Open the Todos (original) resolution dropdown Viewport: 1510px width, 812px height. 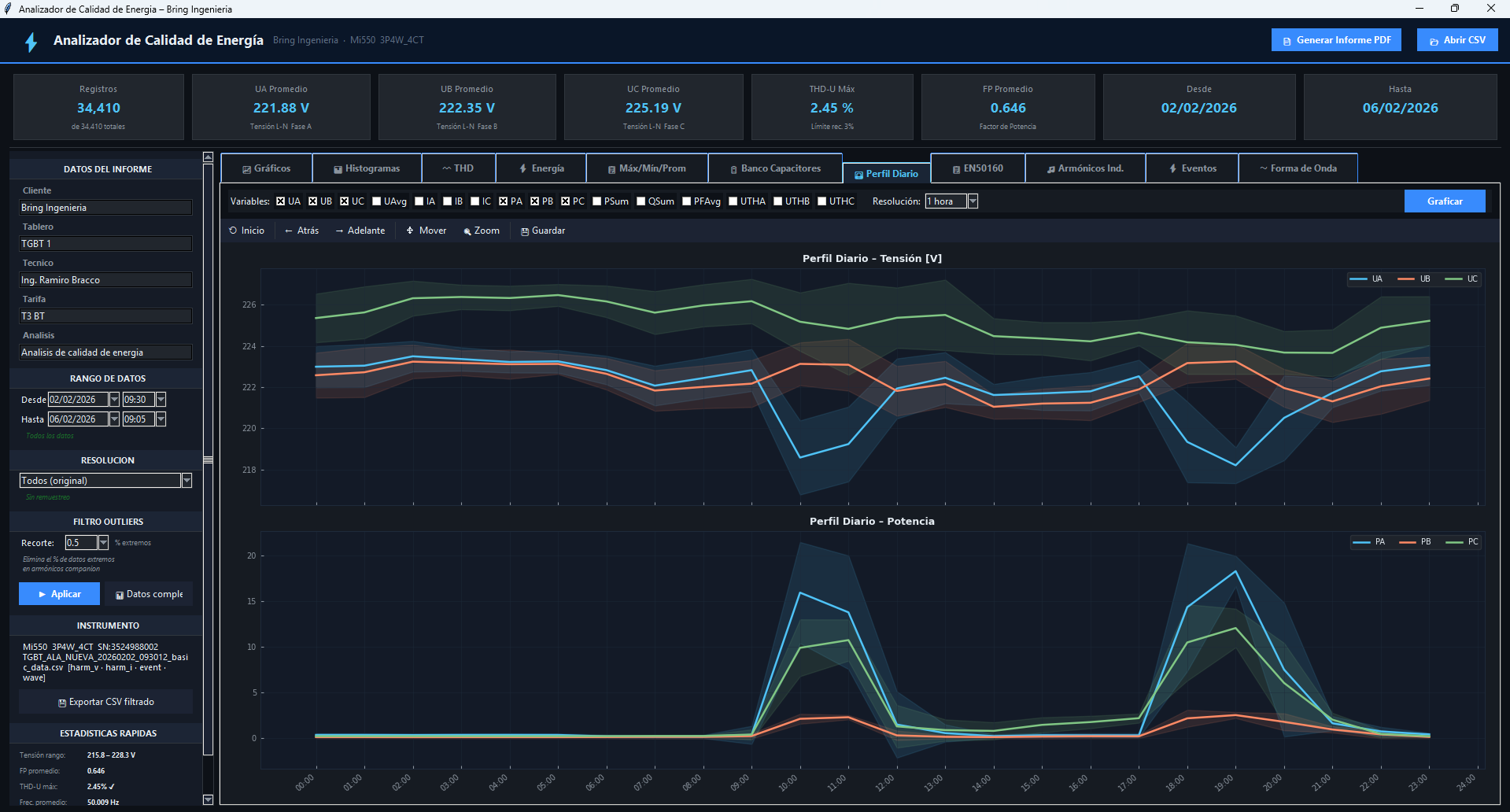(186, 481)
